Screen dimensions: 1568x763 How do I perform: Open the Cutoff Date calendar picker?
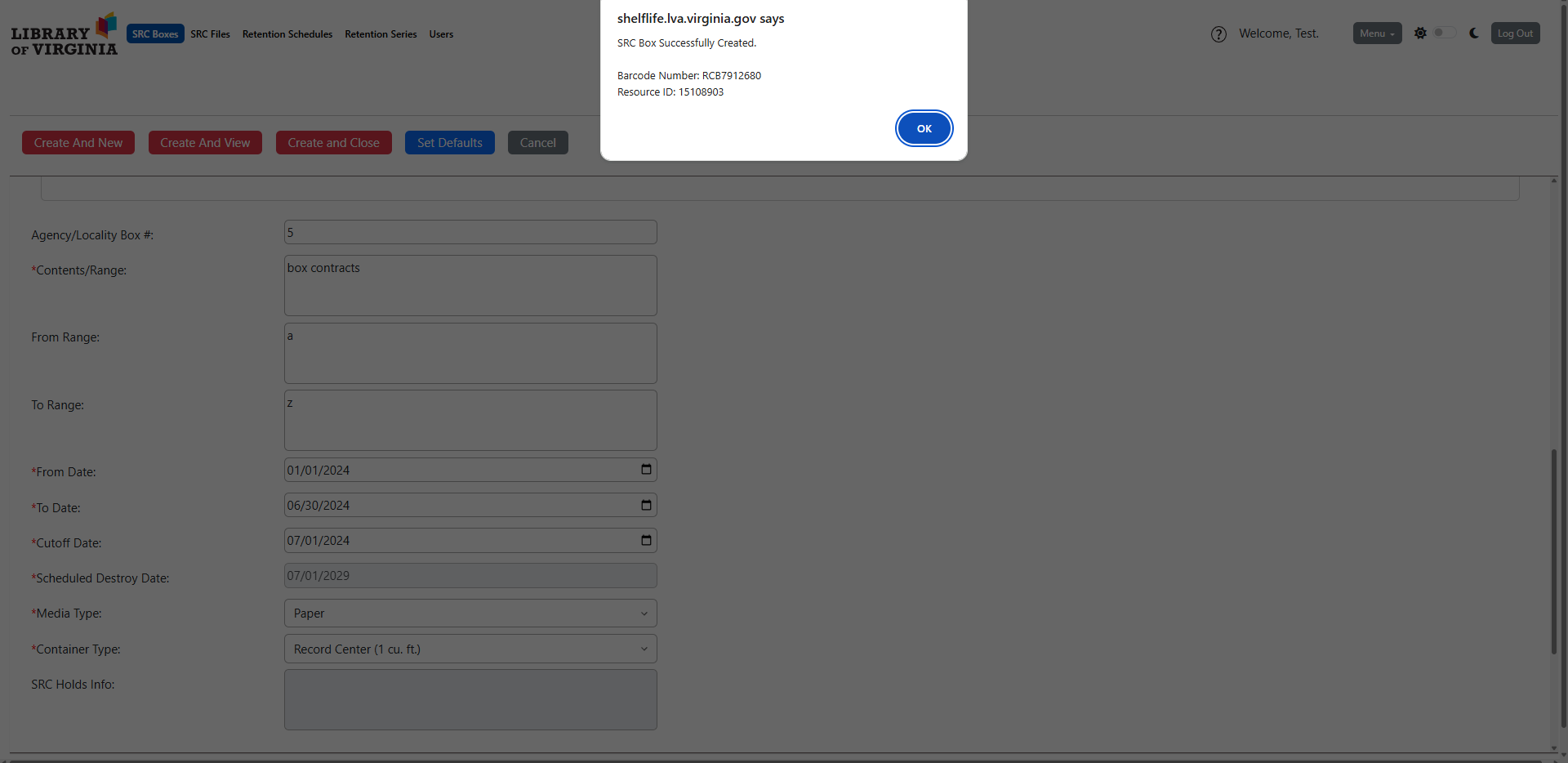point(646,540)
